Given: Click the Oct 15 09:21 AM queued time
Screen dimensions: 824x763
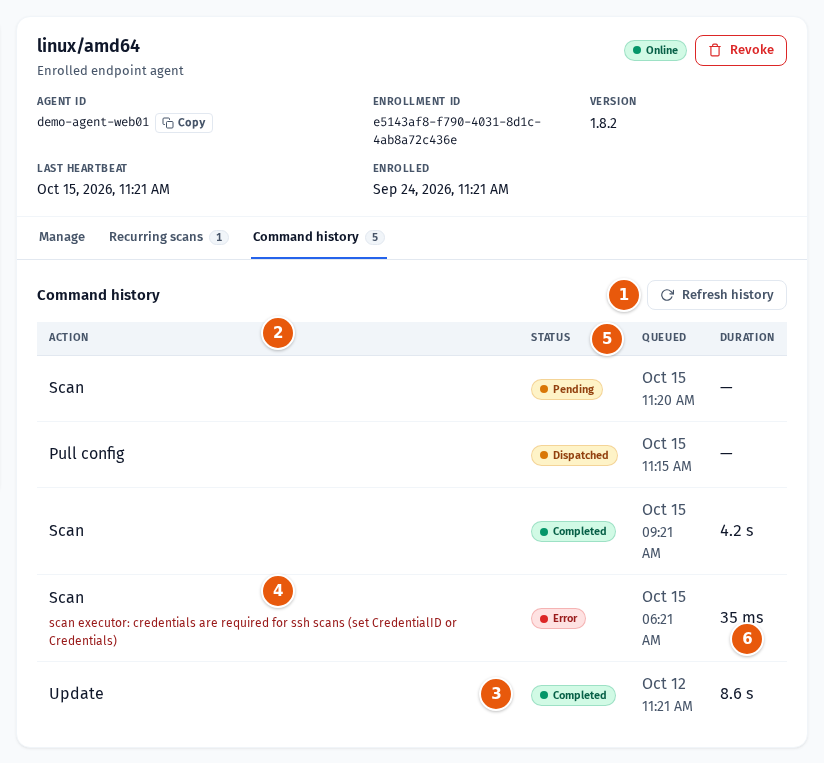Looking at the screenshot, I should click(664, 531).
